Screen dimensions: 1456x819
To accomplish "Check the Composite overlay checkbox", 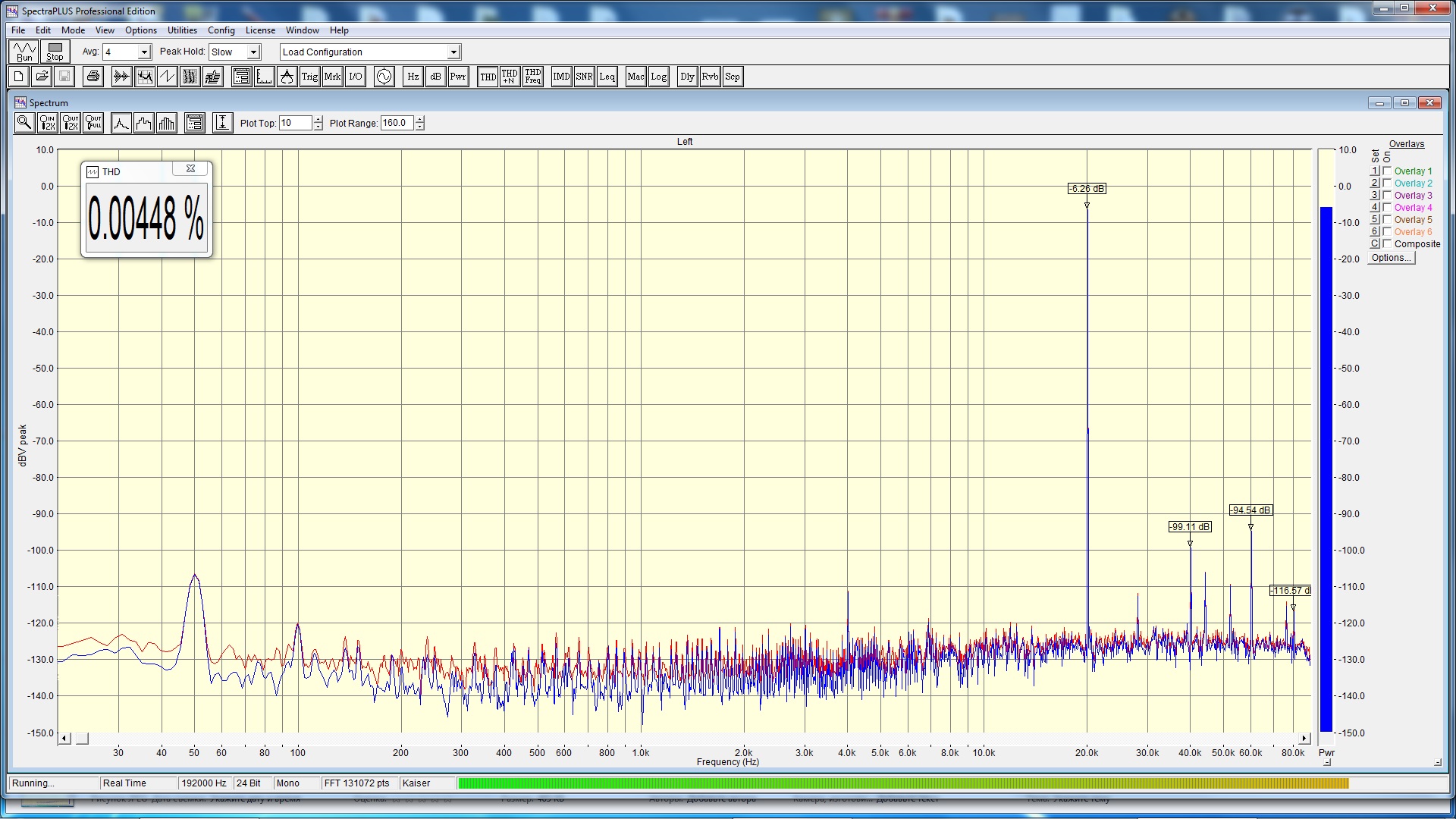I will click(1387, 244).
